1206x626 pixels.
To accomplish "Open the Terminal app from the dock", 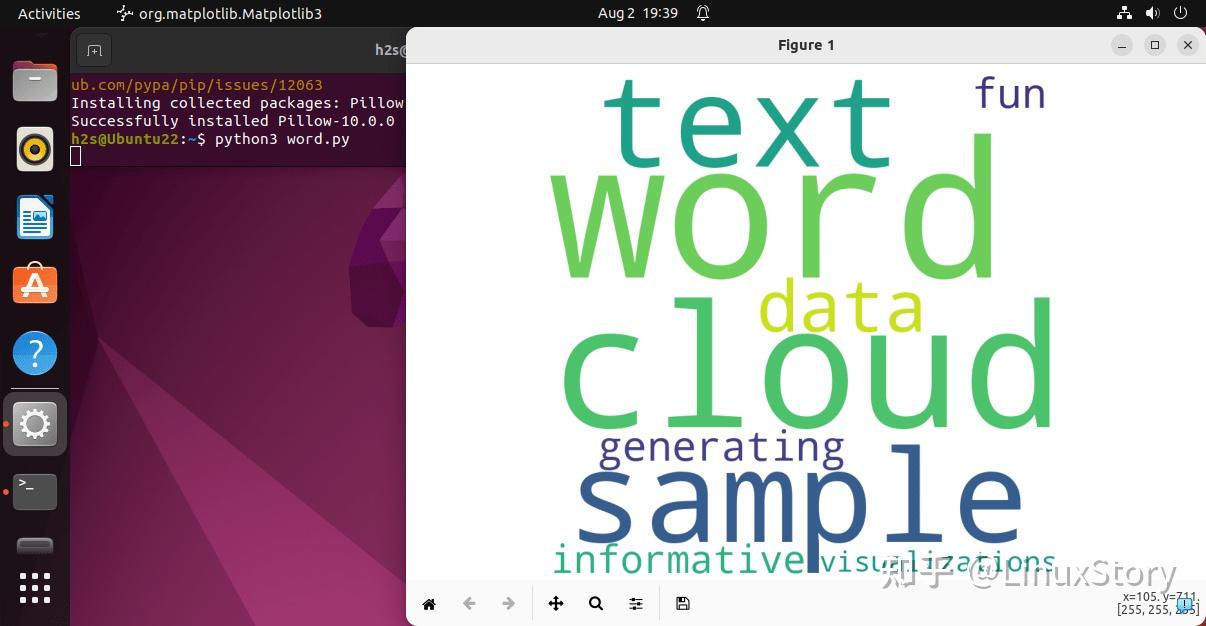I will [35, 491].
